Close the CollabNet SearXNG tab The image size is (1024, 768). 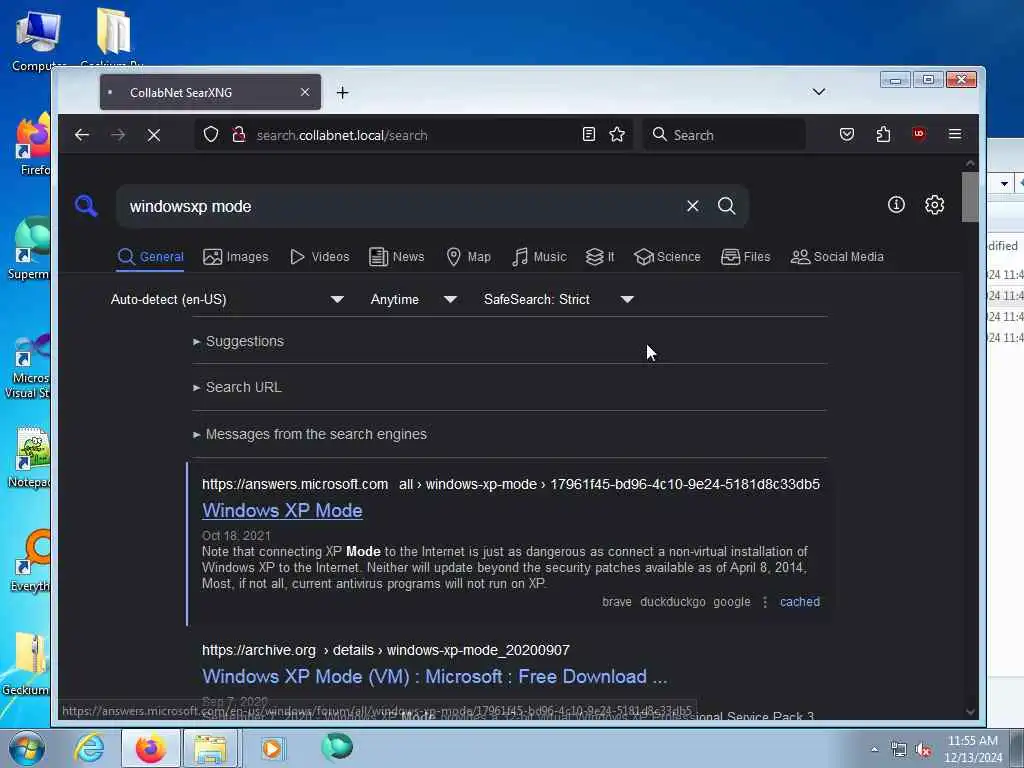tap(305, 93)
